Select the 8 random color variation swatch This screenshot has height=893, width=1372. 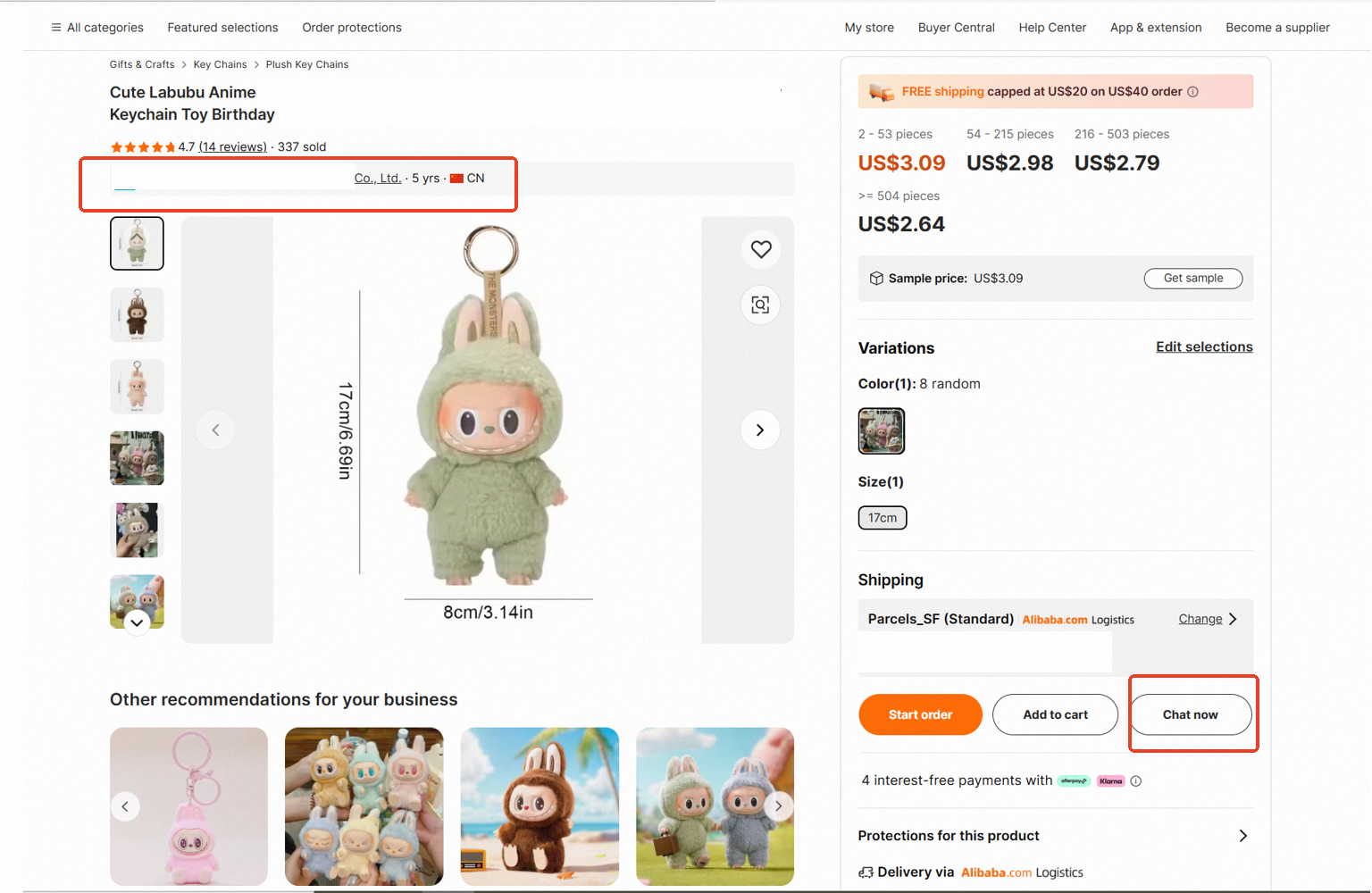pos(882,430)
